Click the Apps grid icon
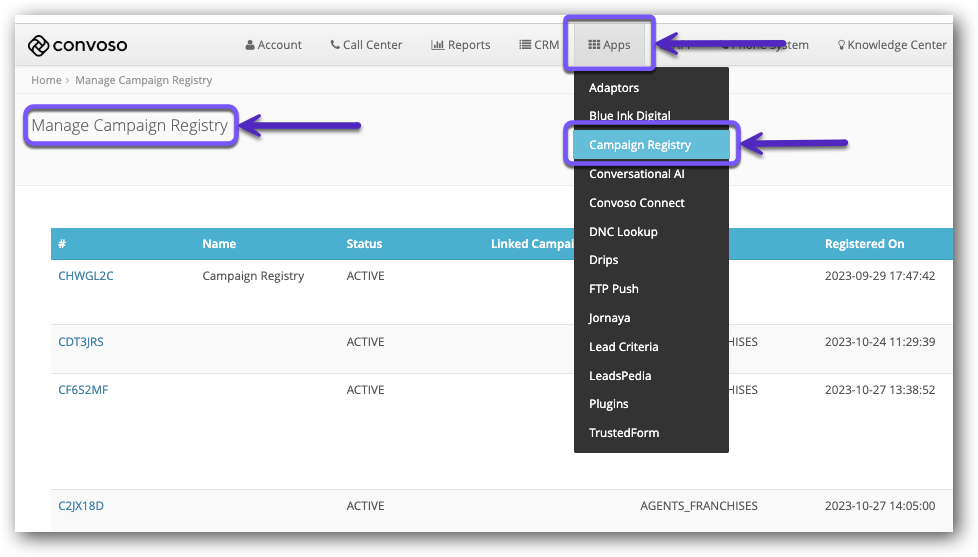Image resolution: width=978 pixels, height=557 pixels. [x=594, y=44]
